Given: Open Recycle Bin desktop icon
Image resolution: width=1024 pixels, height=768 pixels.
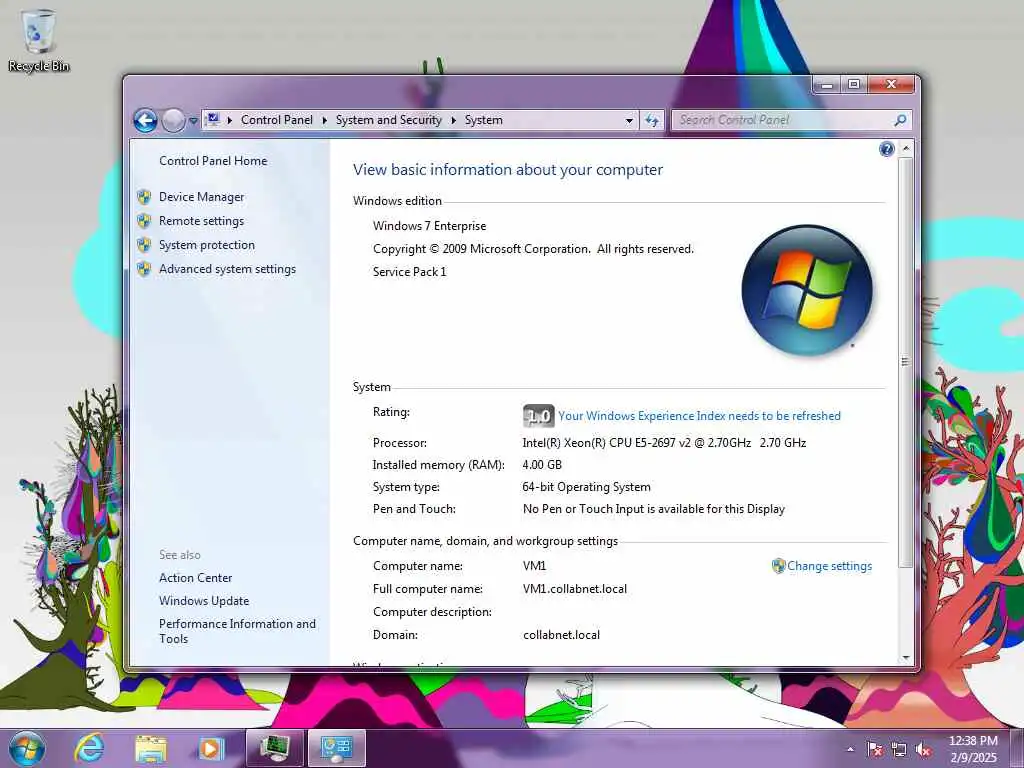Looking at the screenshot, I should [39, 40].
